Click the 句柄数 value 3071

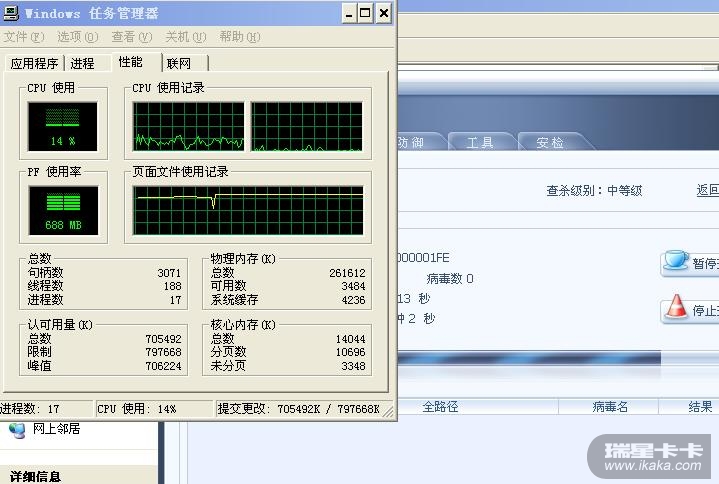169,273
